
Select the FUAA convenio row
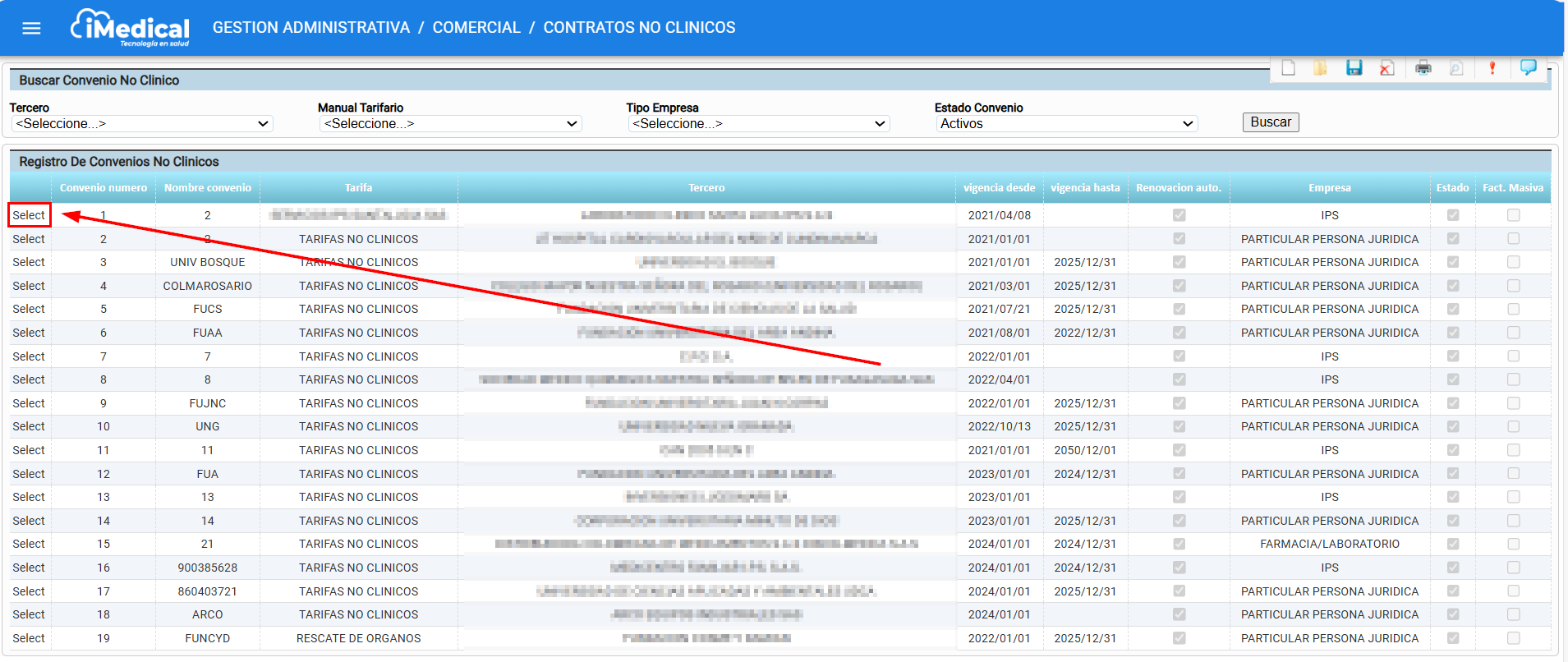click(29, 333)
